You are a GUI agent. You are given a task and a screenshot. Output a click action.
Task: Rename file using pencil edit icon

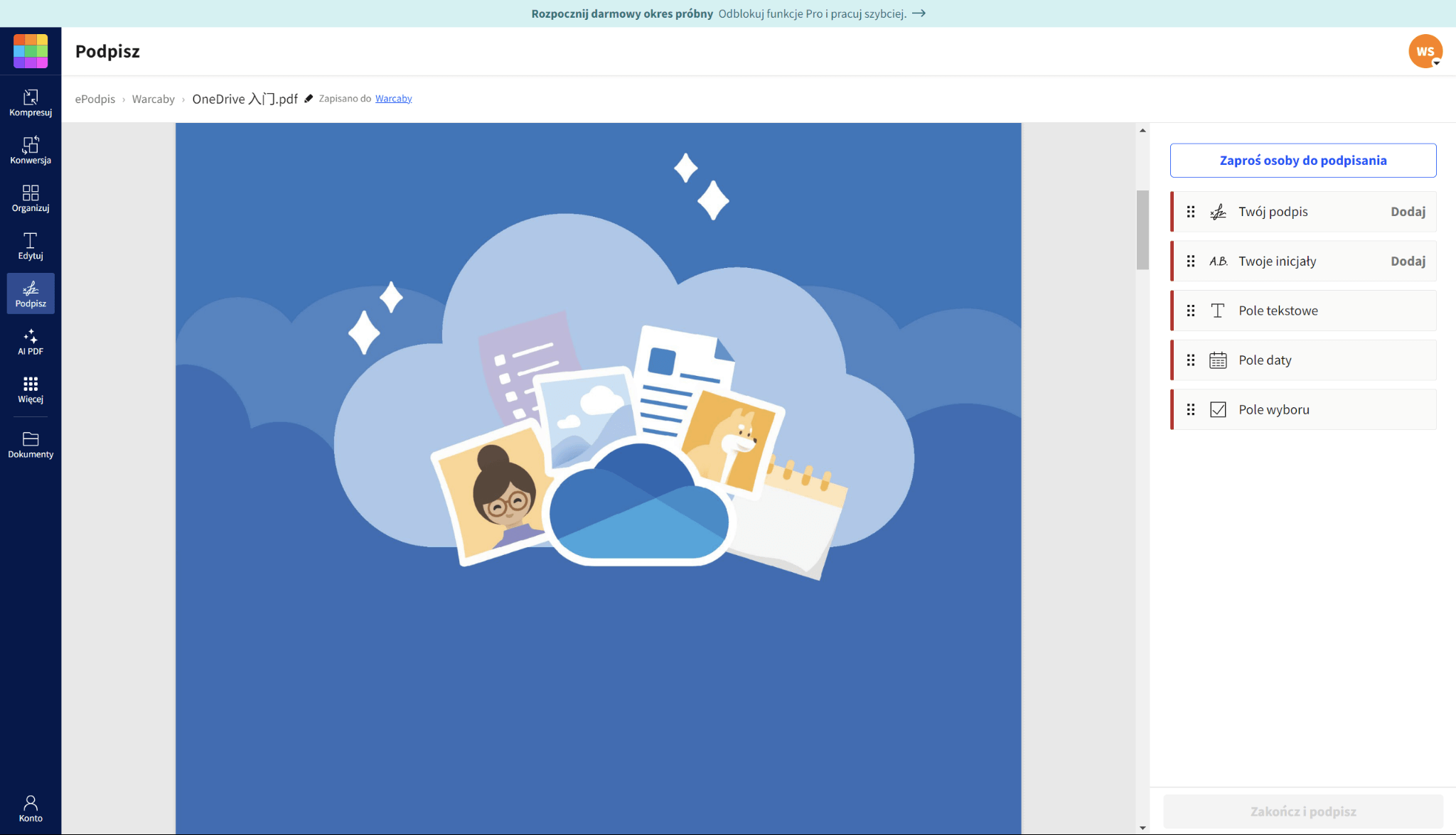(x=309, y=99)
